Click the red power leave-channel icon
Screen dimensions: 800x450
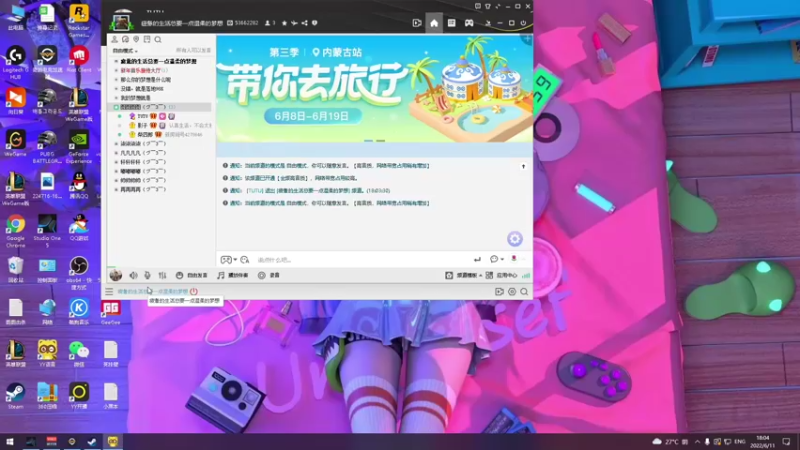pyautogui.click(x=194, y=292)
